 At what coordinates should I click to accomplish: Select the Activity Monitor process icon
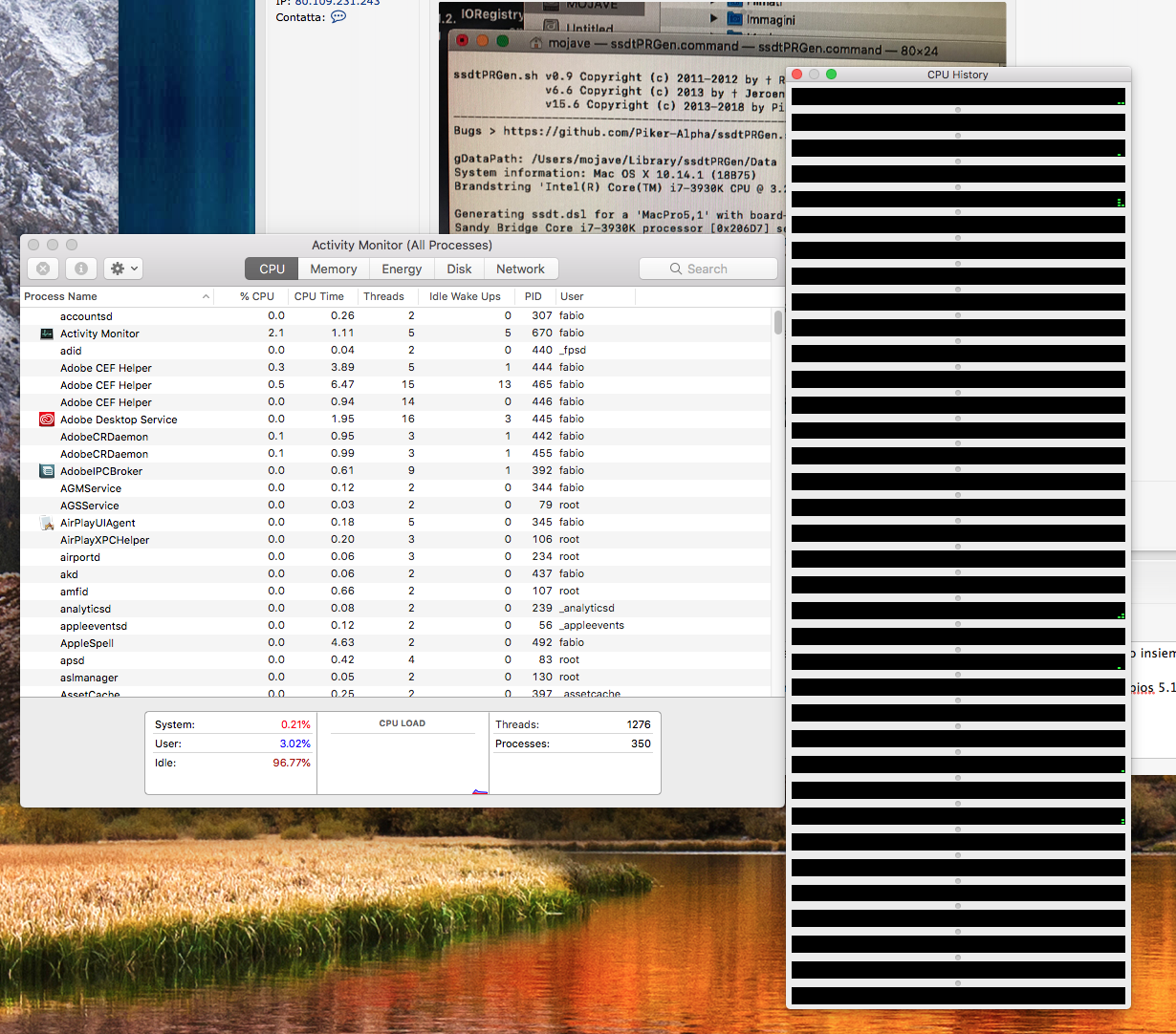pos(47,334)
